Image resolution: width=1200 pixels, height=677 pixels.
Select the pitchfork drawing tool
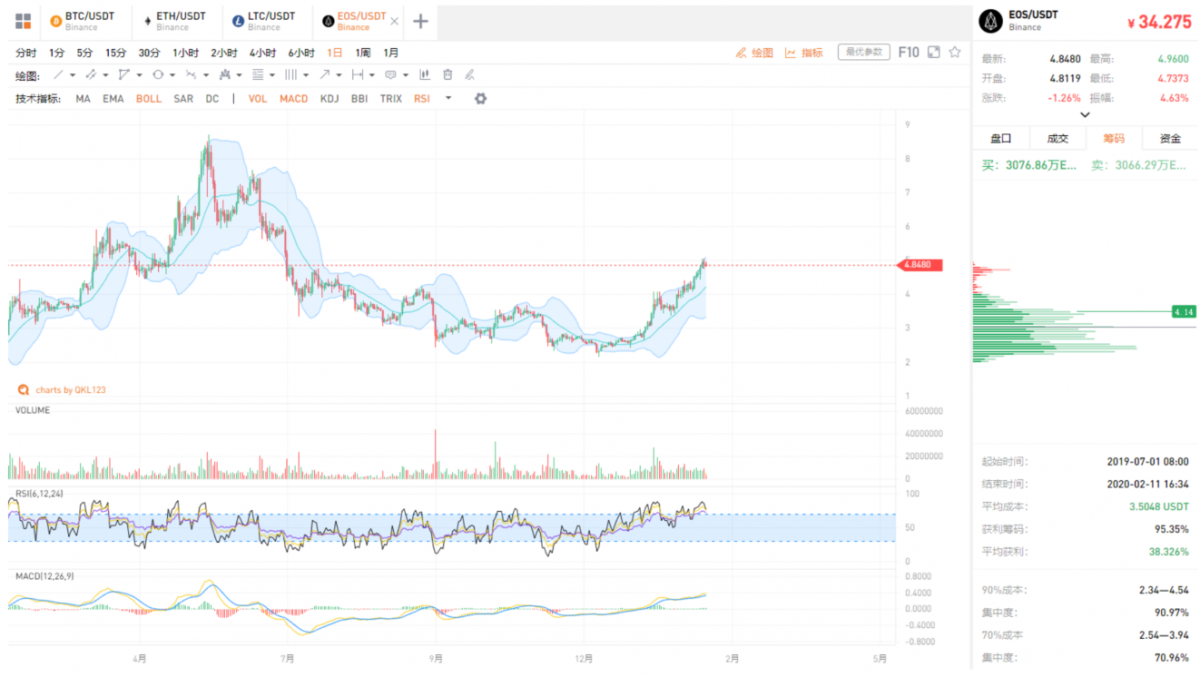[x=224, y=74]
